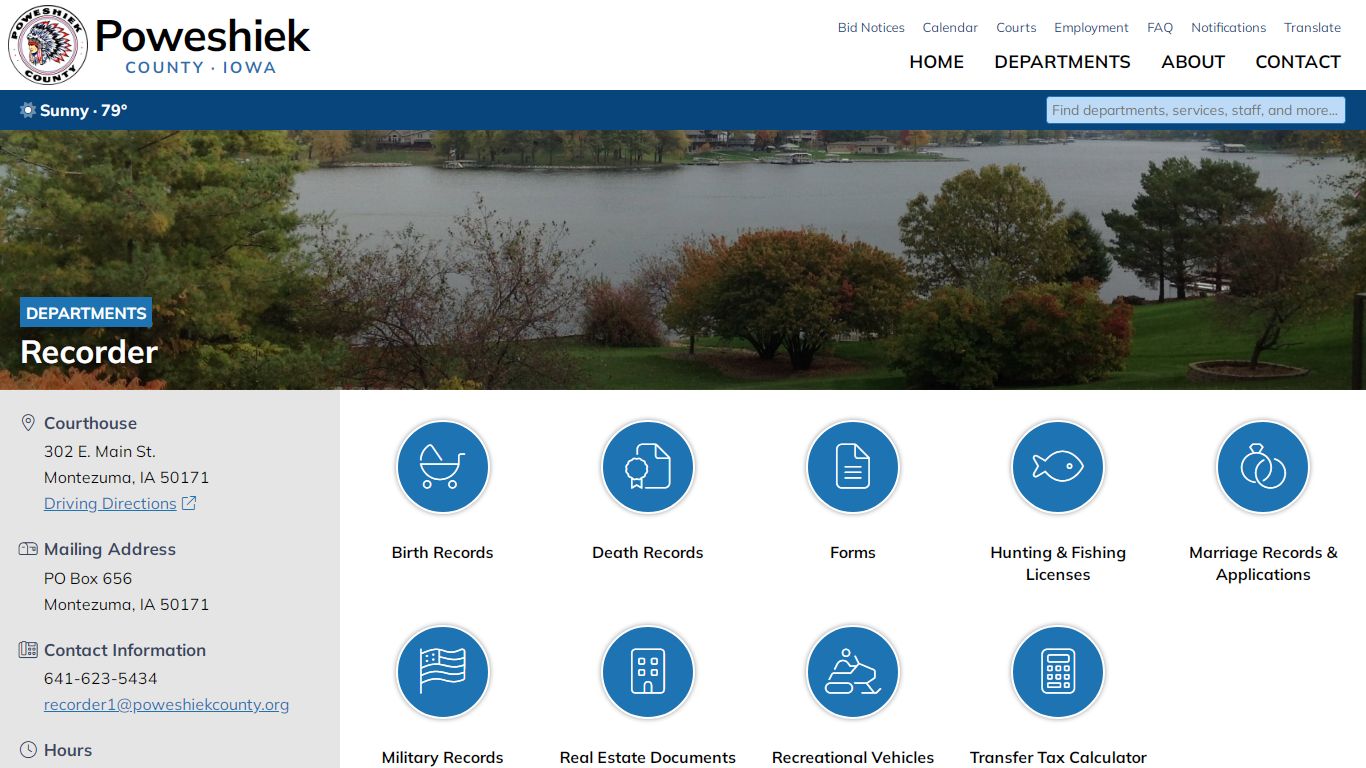Click the Recreational Vehicles label
The height and width of the screenshot is (768, 1366).
click(852, 757)
